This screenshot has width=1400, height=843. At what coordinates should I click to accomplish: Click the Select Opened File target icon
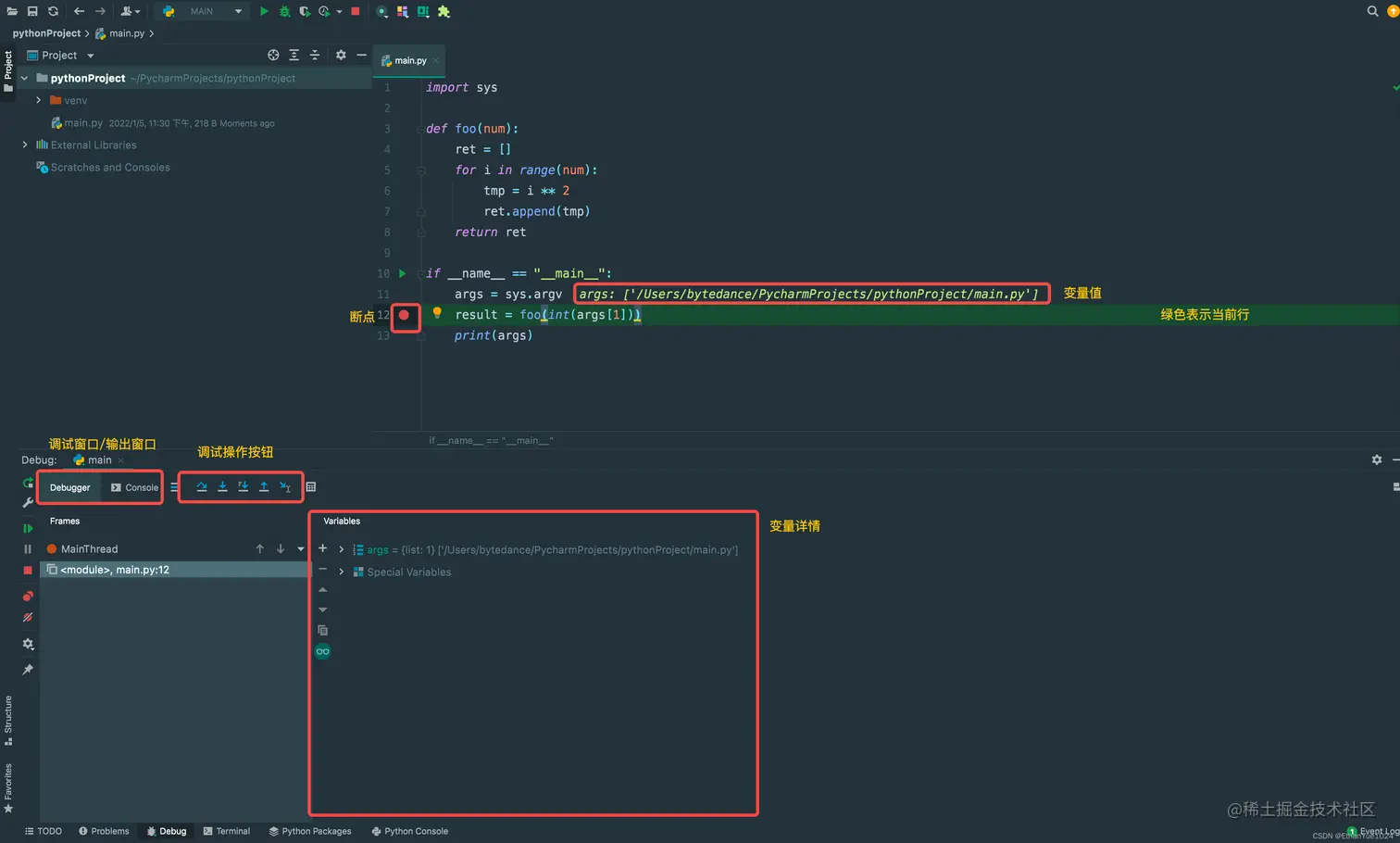(x=273, y=56)
